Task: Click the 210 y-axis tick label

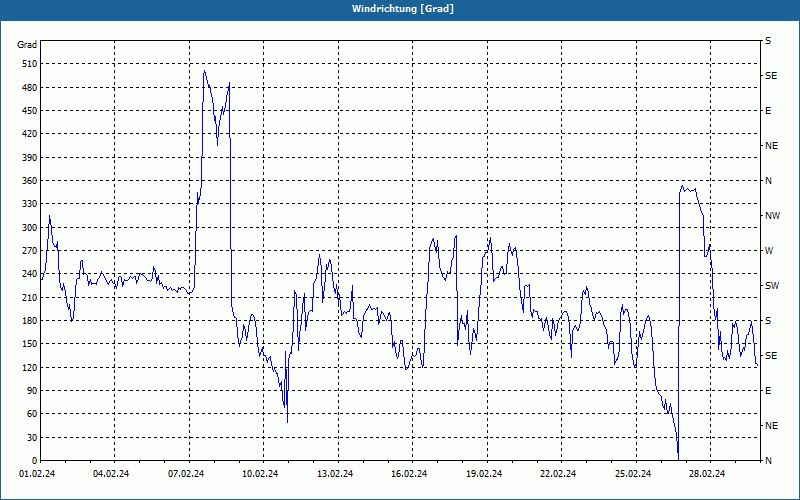Action: tap(29, 297)
